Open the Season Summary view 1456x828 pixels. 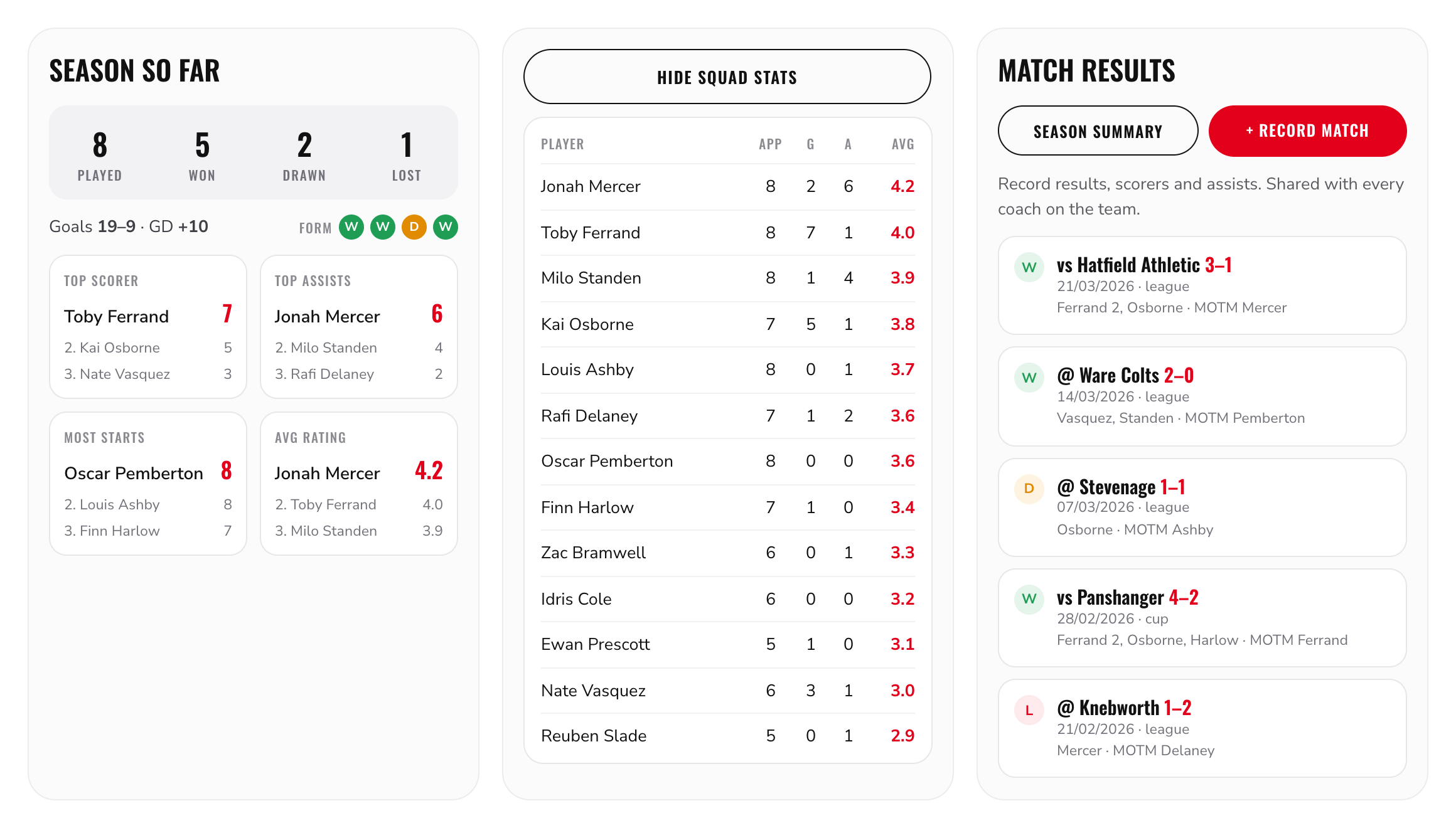point(1098,131)
